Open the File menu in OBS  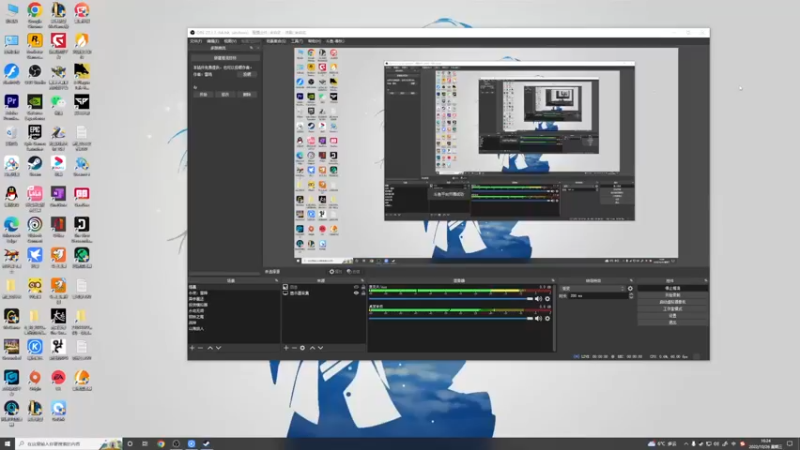[196, 41]
